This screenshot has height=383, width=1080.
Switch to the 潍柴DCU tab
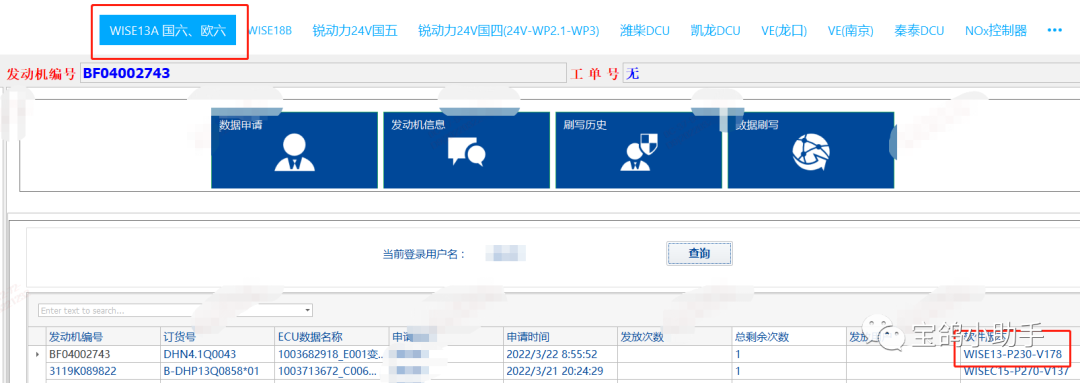(x=645, y=31)
